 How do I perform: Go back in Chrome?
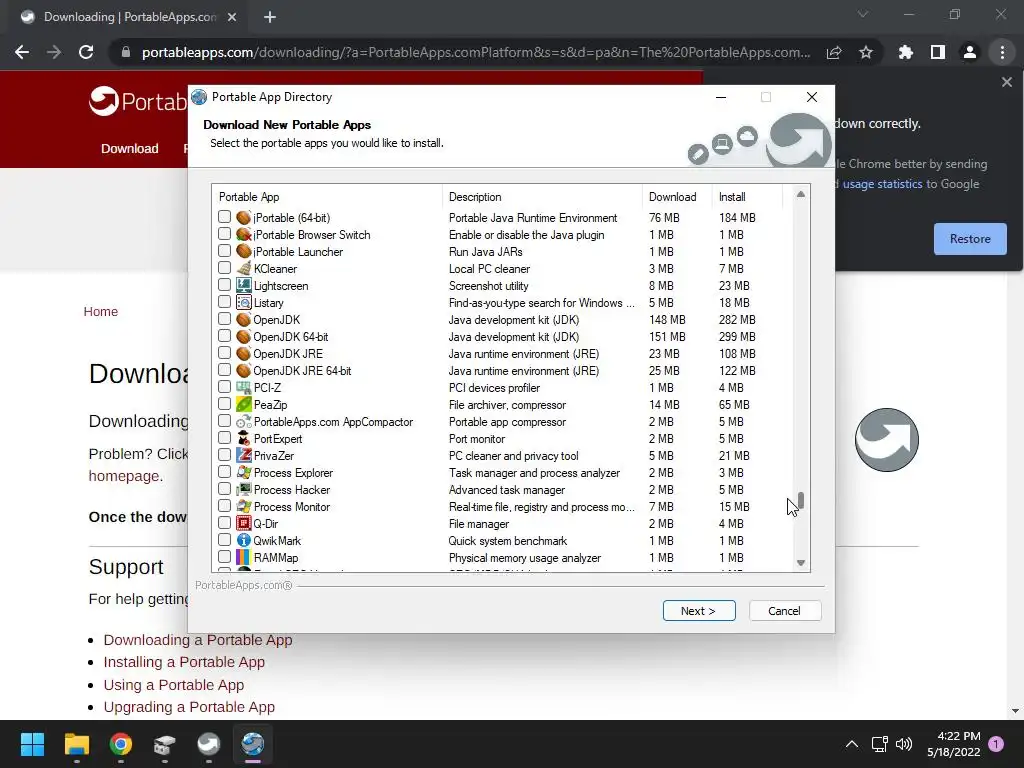22,52
